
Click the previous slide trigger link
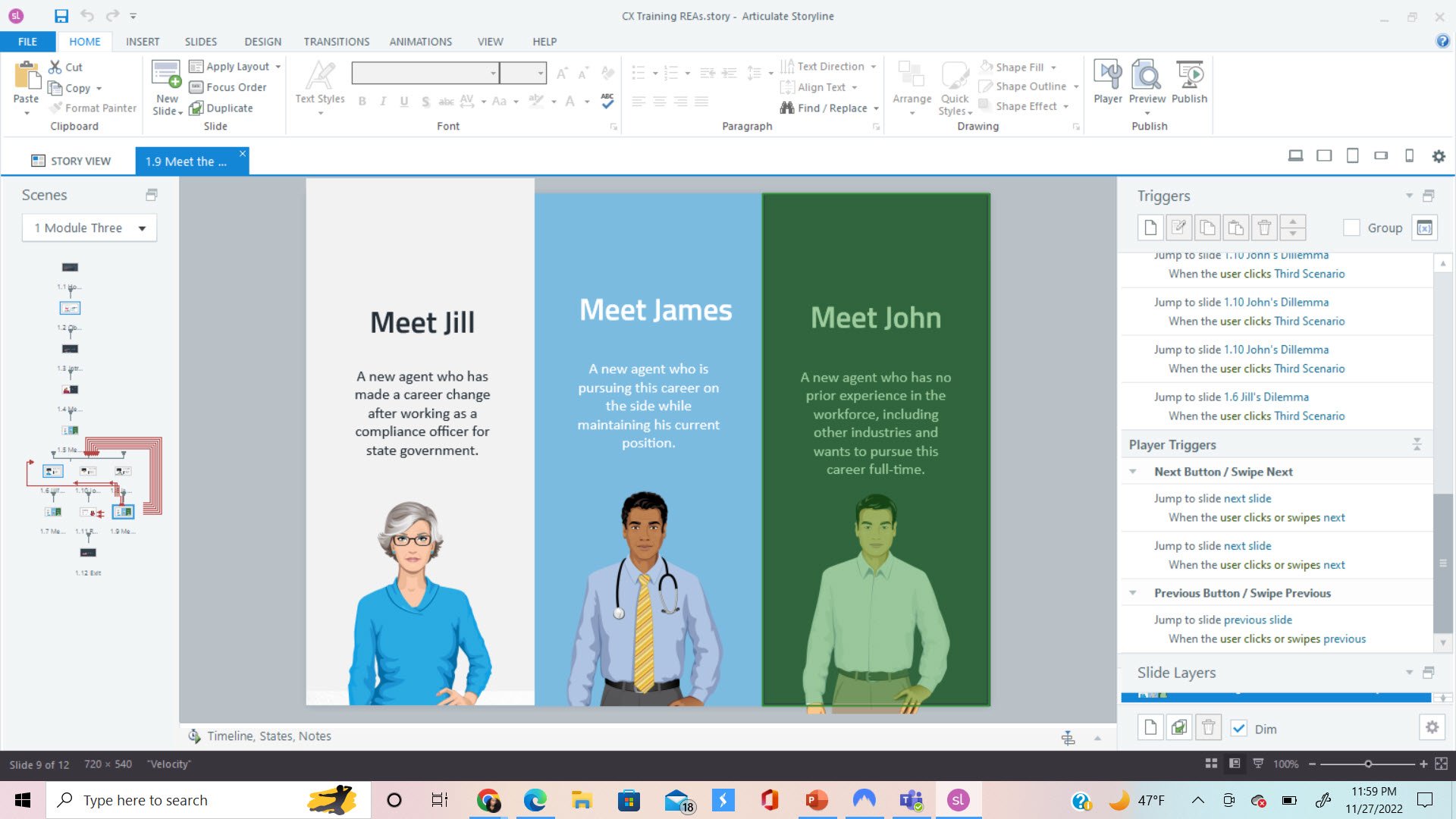tap(1258, 620)
